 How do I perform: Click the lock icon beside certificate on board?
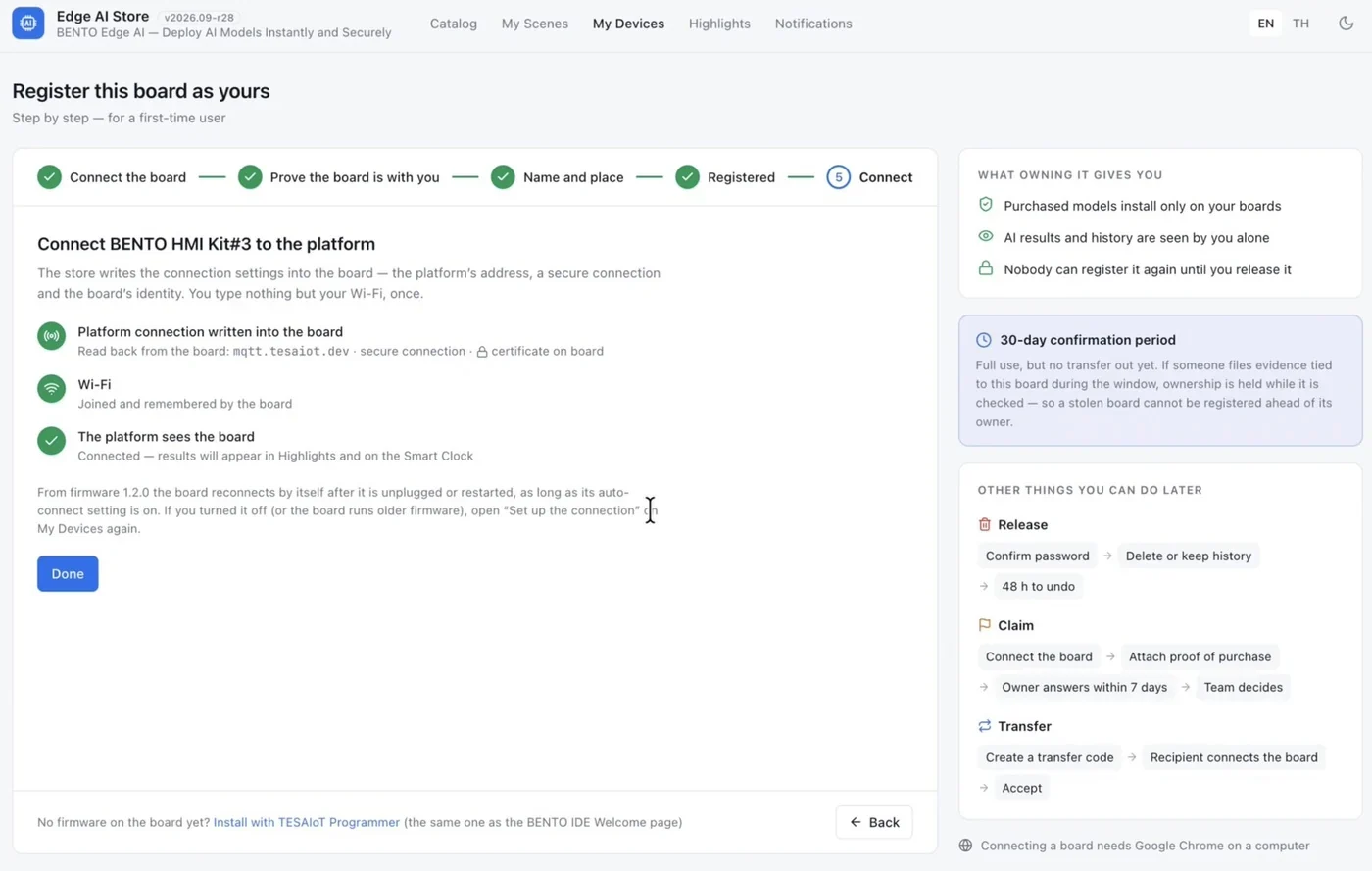[x=482, y=352]
